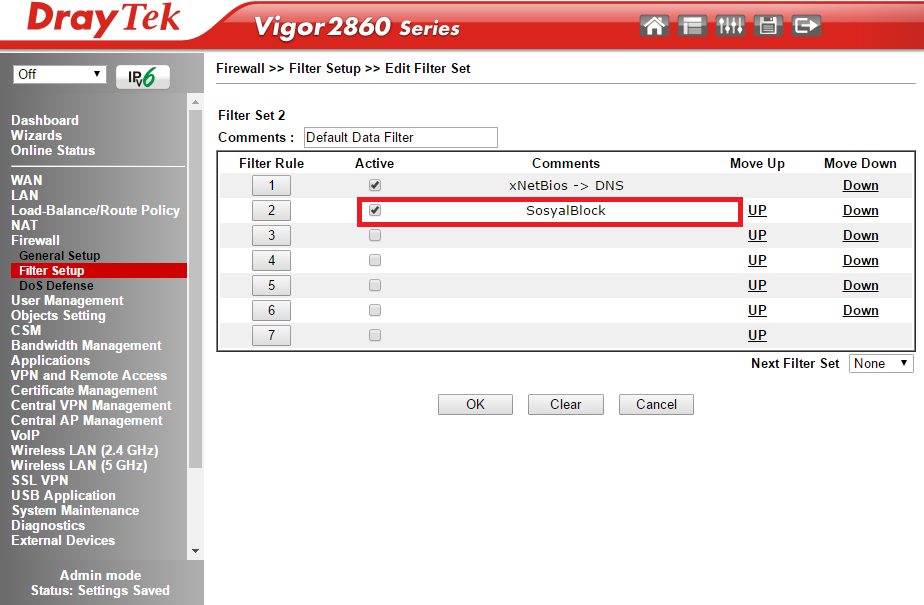
Task: Open the layout/dashboard view icon in header
Action: click(x=692, y=26)
